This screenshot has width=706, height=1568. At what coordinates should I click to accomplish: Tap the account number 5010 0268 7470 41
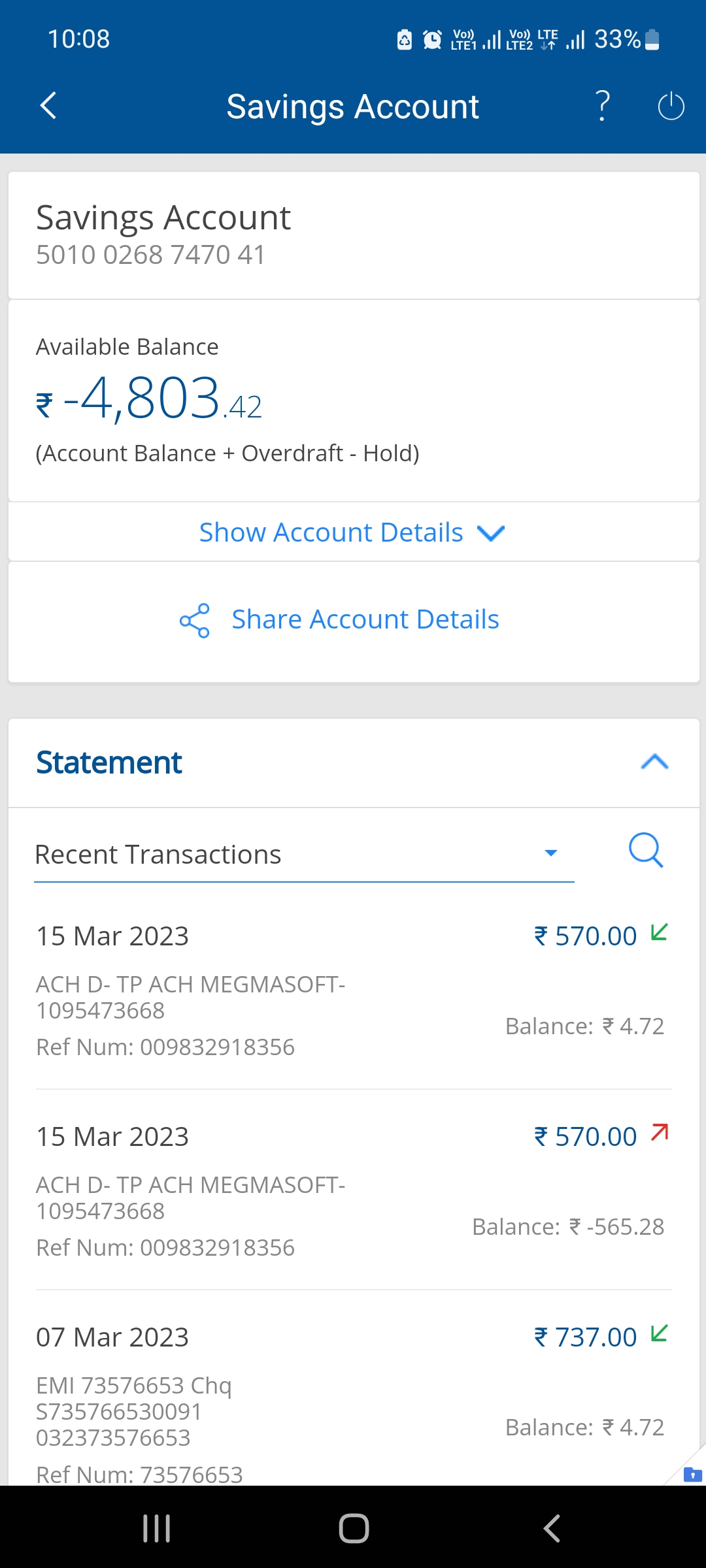tap(151, 255)
